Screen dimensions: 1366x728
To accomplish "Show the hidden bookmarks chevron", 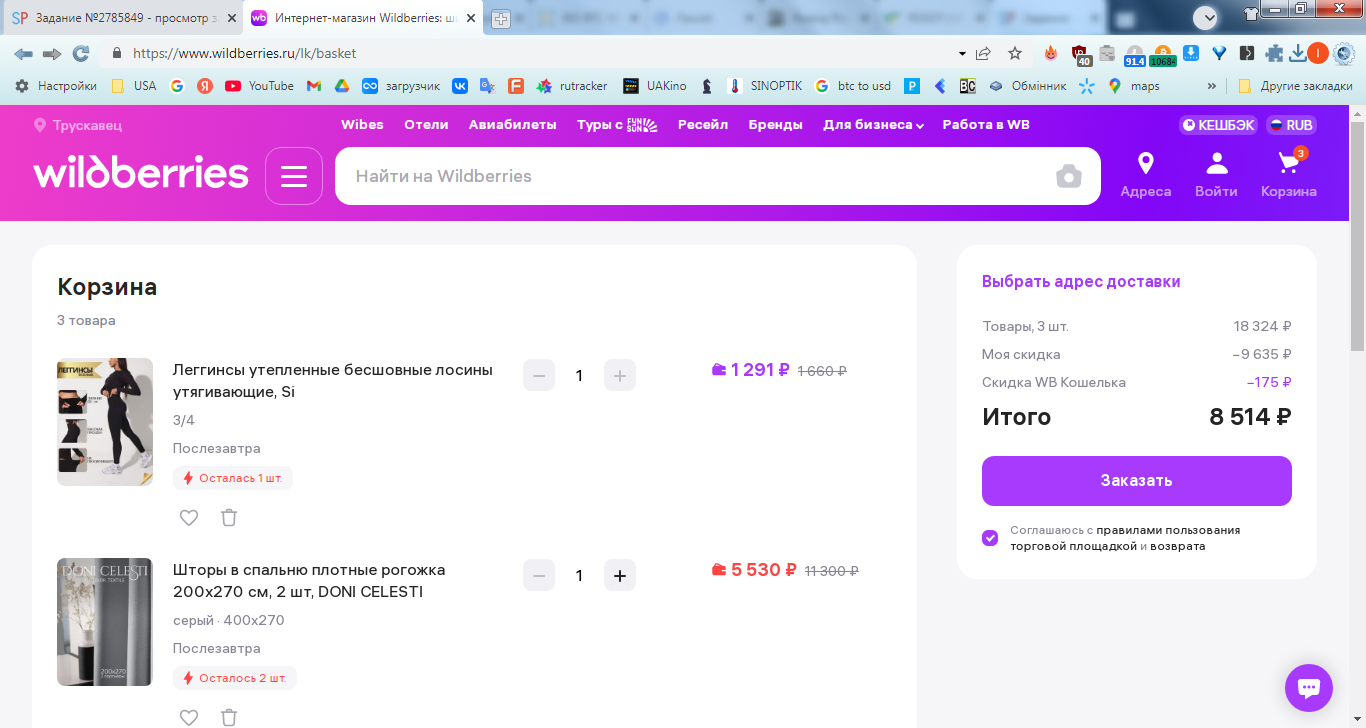I will coord(1212,86).
